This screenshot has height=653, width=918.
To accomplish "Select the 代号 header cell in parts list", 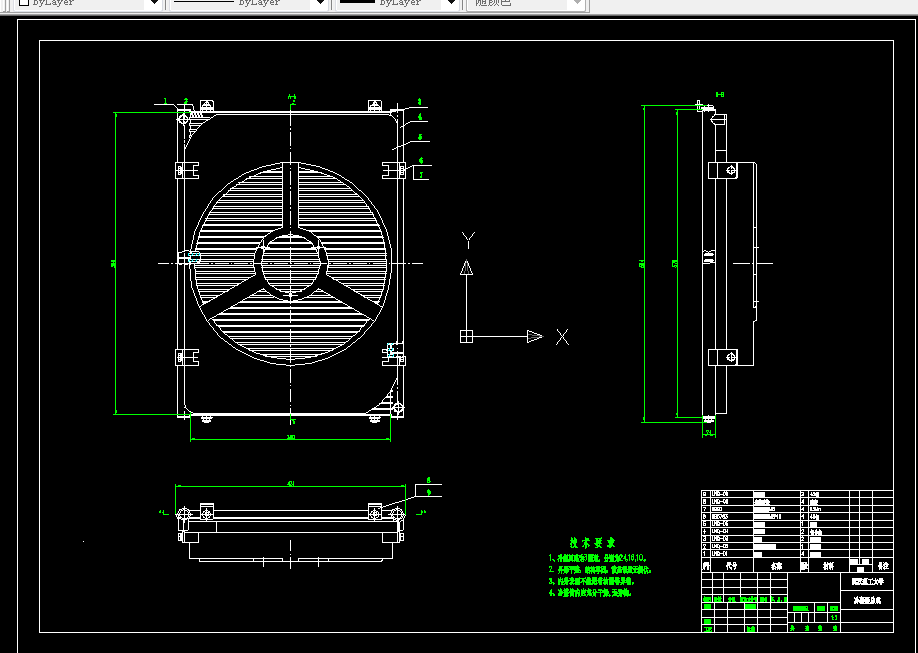I will 732,566.
